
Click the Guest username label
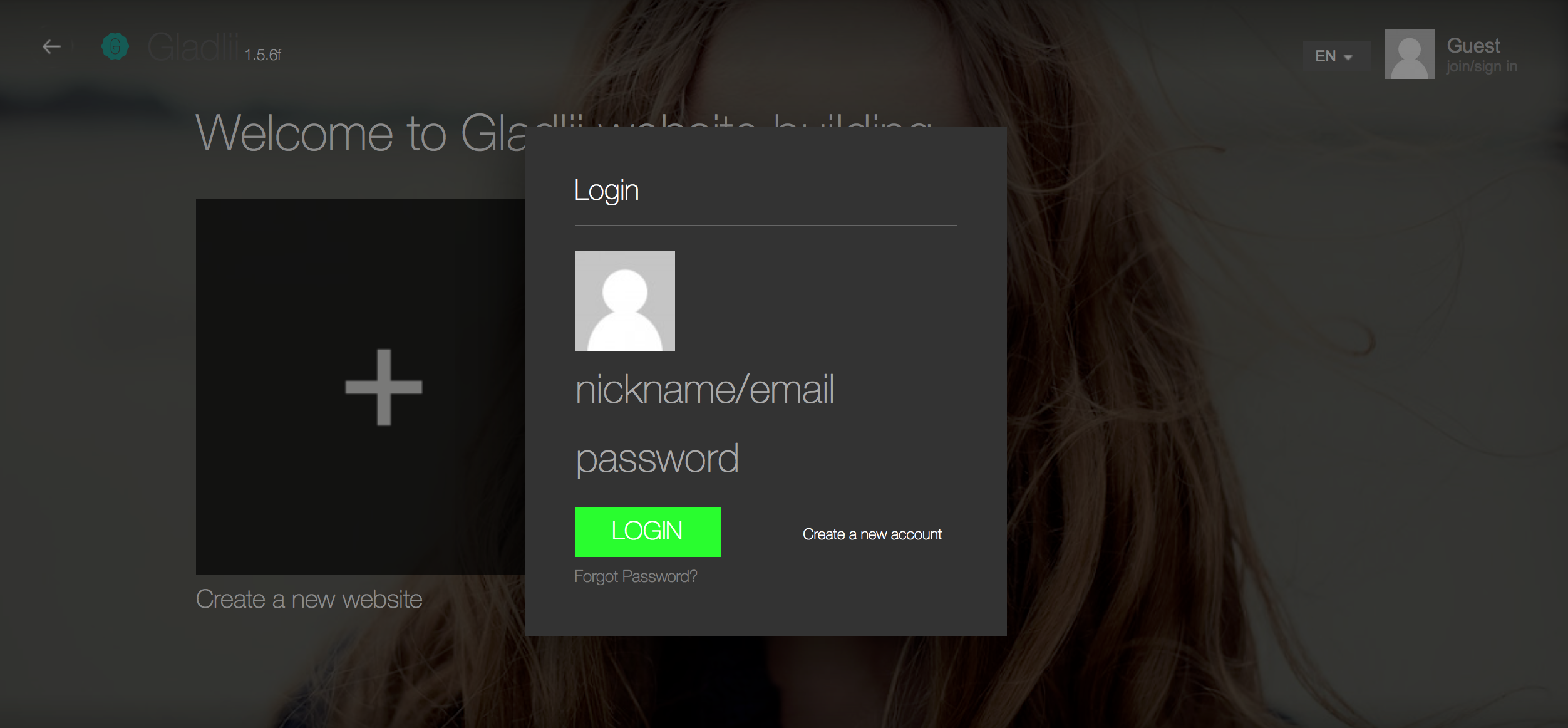tap(1473, 46)
